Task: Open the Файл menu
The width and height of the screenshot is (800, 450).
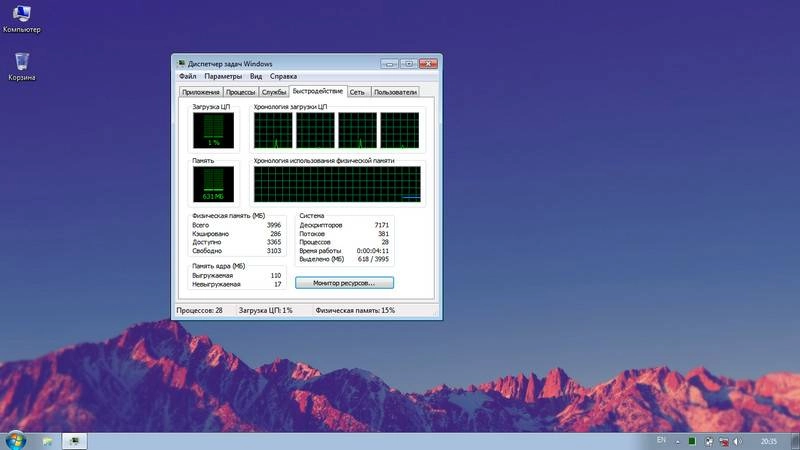Action: click(x=188, y=76)
